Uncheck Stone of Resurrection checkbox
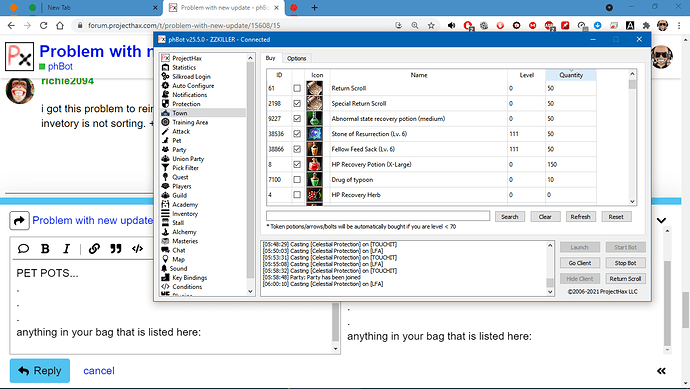Image resolution: width=690 pixels, height=389 pixels. pos(297,134)
